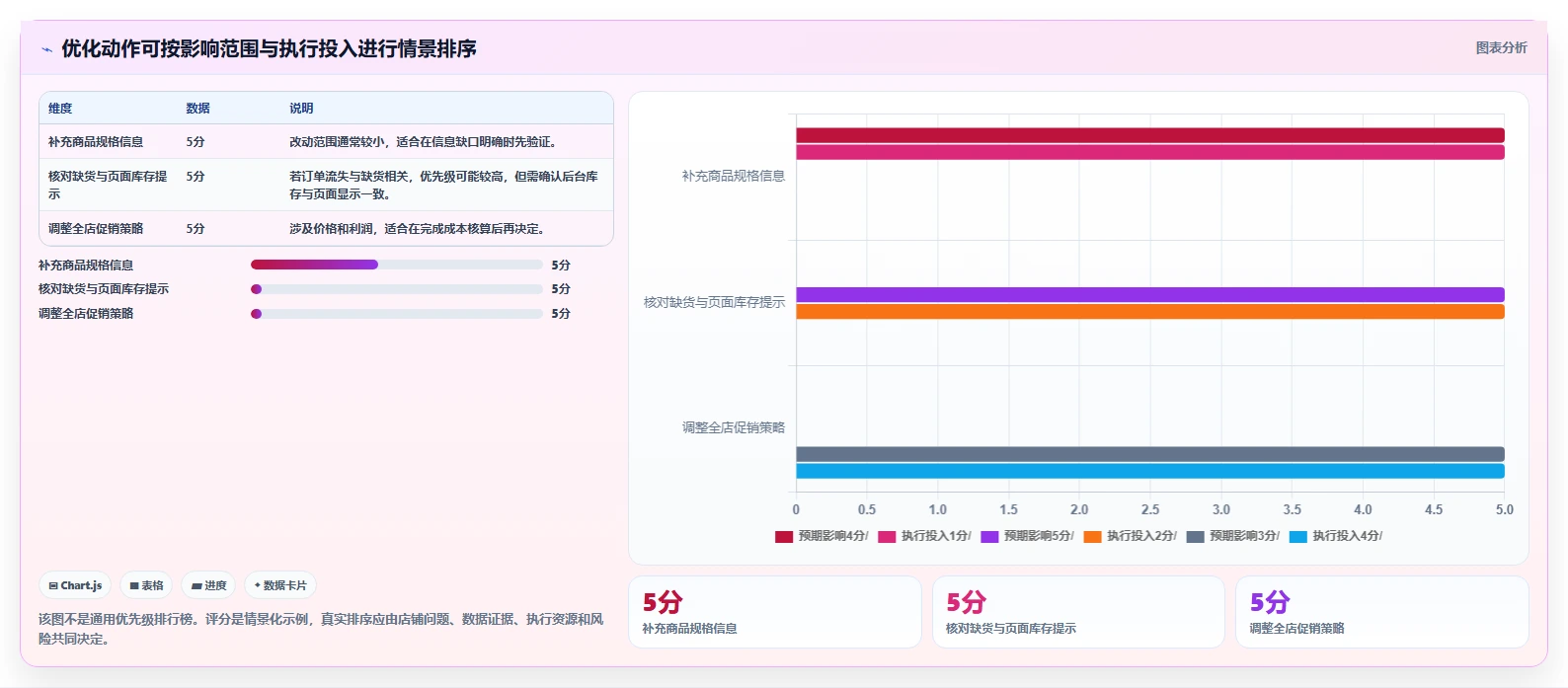1568x688 pixels.
Task: Click the x-axis tick label 5.0
Action: click(1504, 509)
